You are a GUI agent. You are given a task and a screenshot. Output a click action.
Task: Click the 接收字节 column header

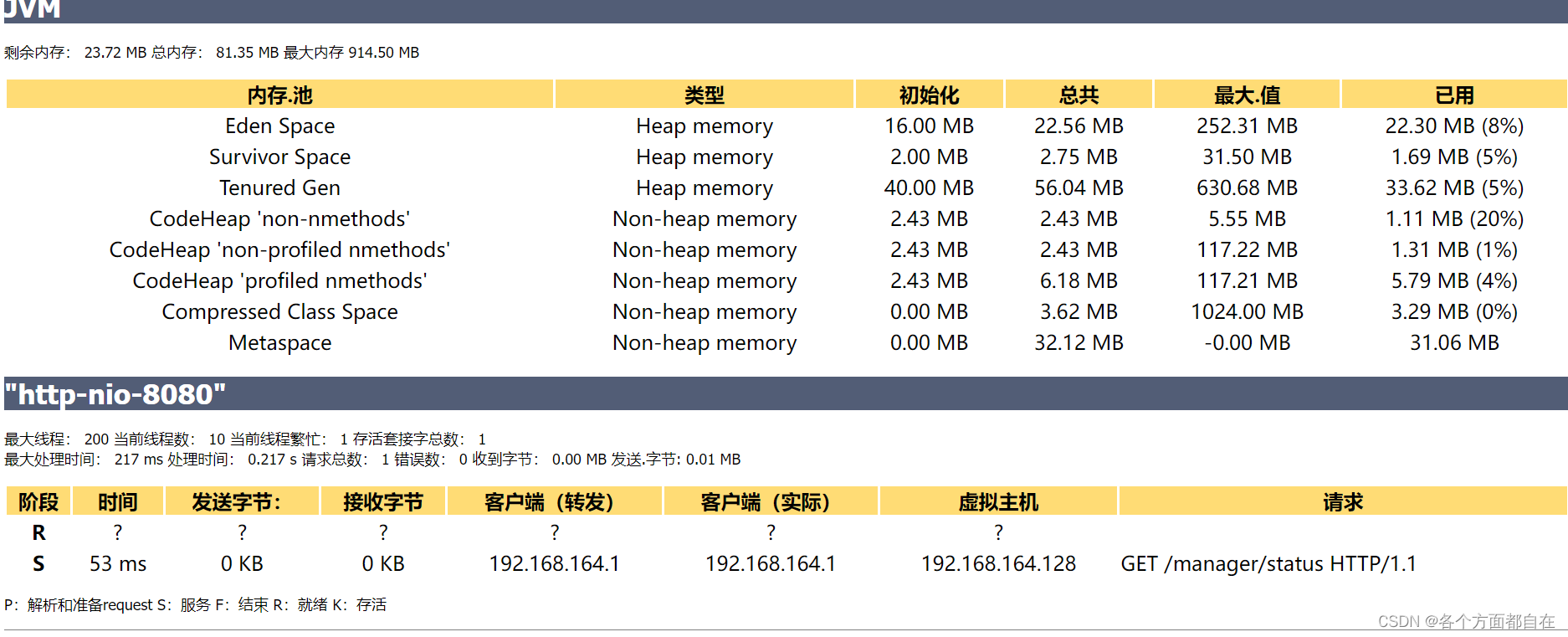pos(383,501)
